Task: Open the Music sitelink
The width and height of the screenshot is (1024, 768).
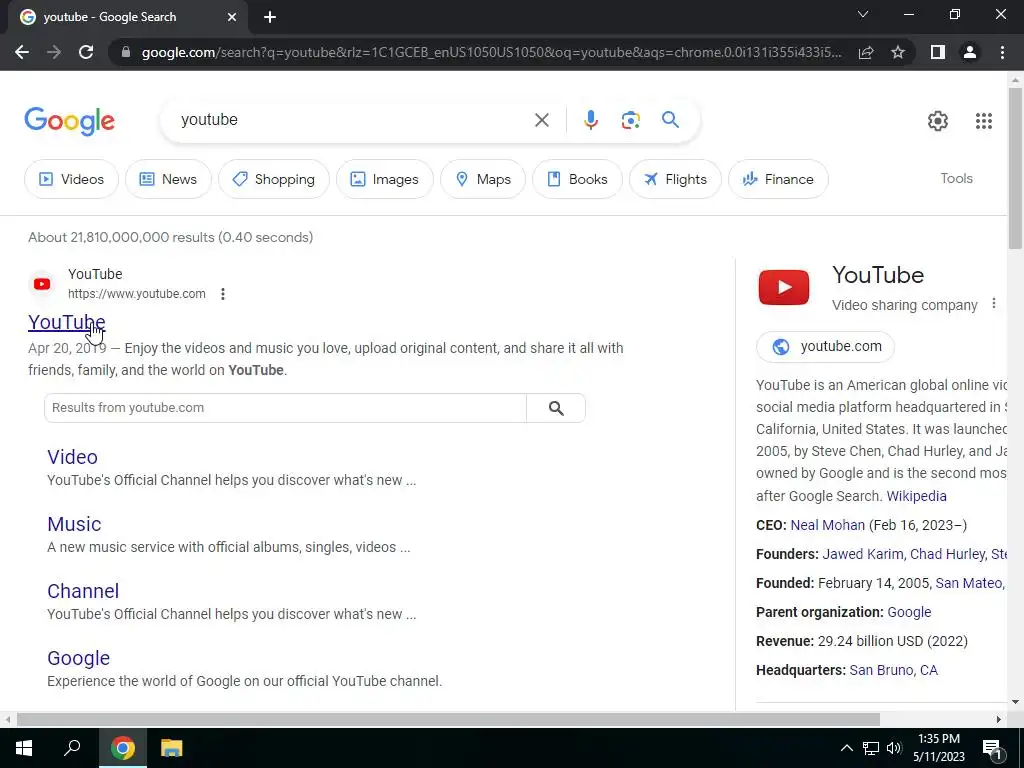Action: (x=74, y=524)
